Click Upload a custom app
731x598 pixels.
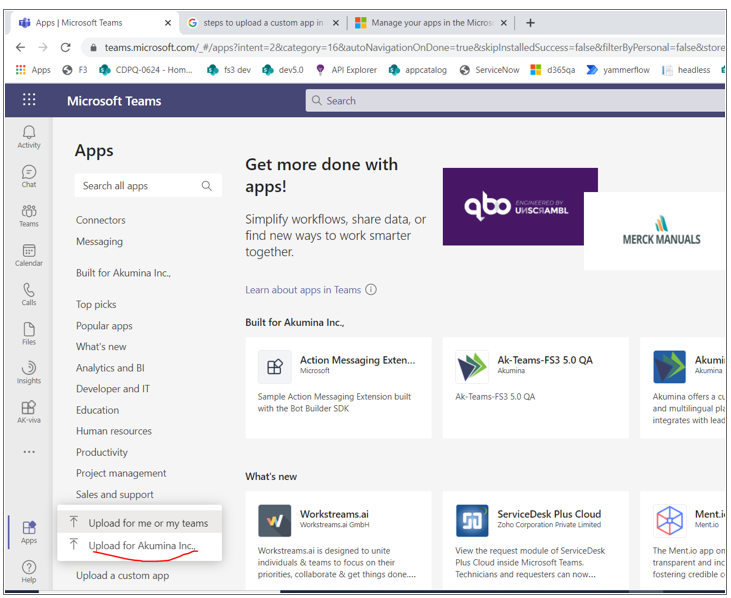pos(122,575)
